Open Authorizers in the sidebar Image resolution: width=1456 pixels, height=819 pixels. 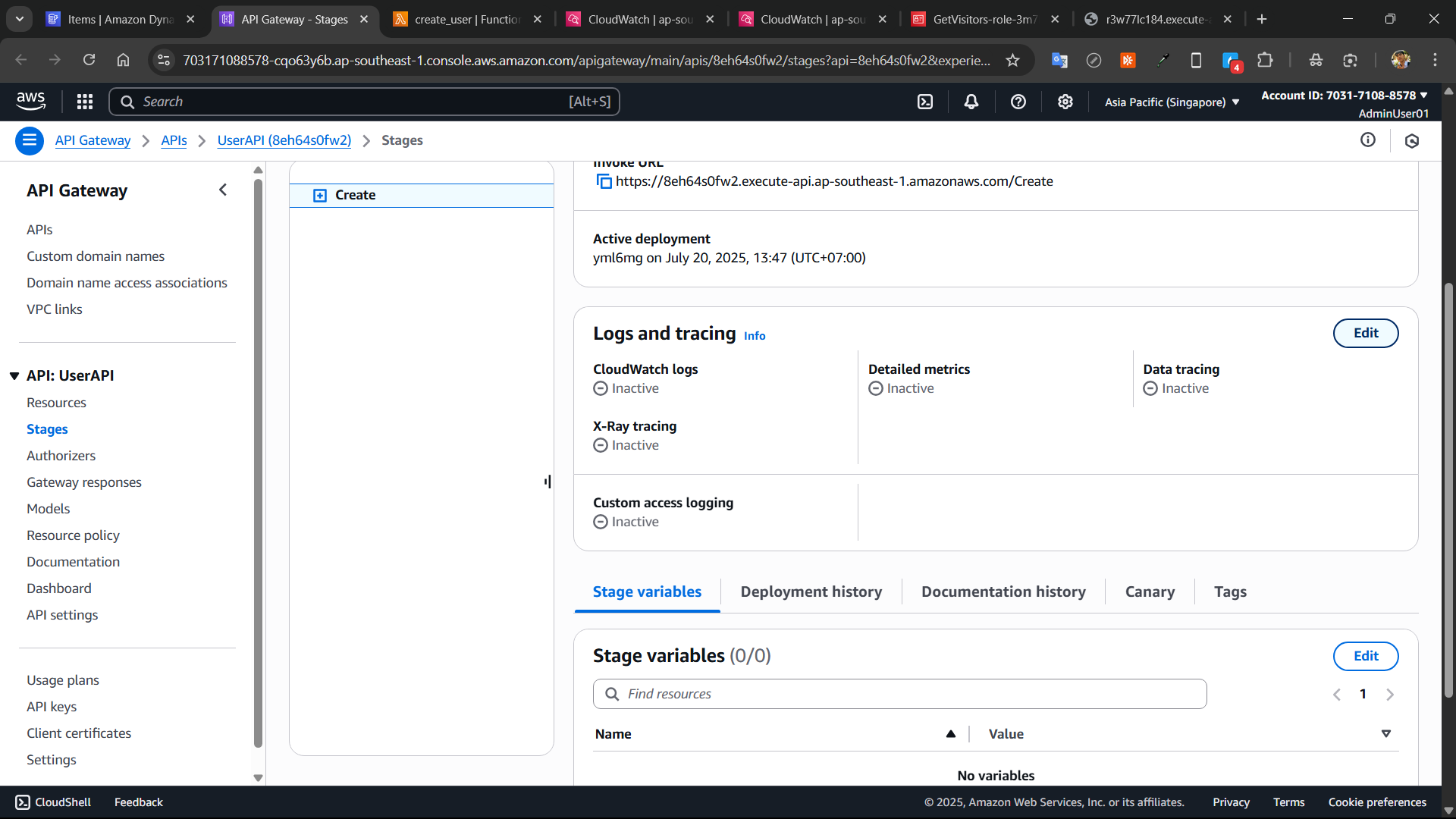tap(61, 456)
